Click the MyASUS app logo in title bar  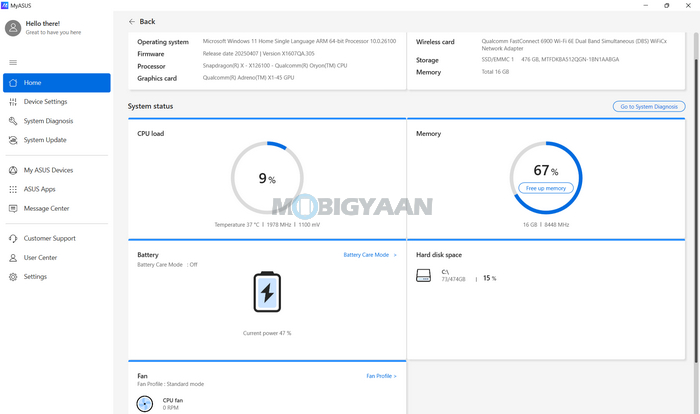point(5,5)
